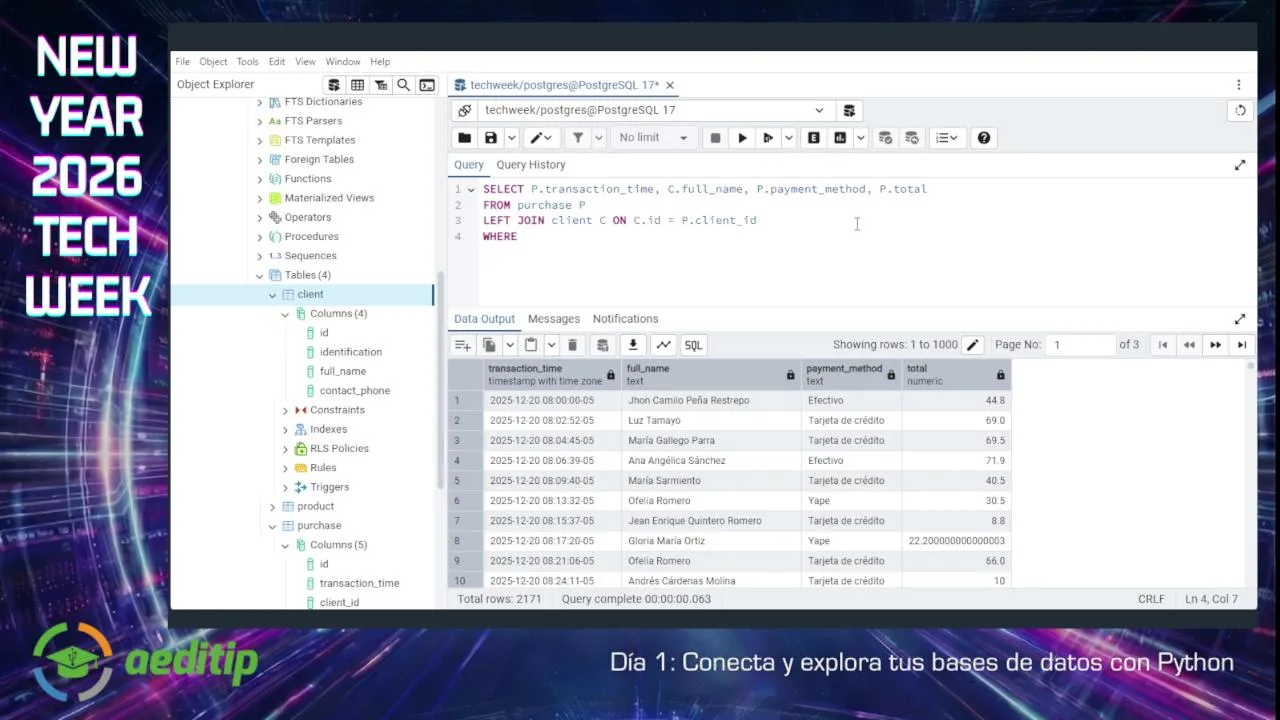Expand the Constraints node
This screenshot has height=720, width=1280.
285,410
